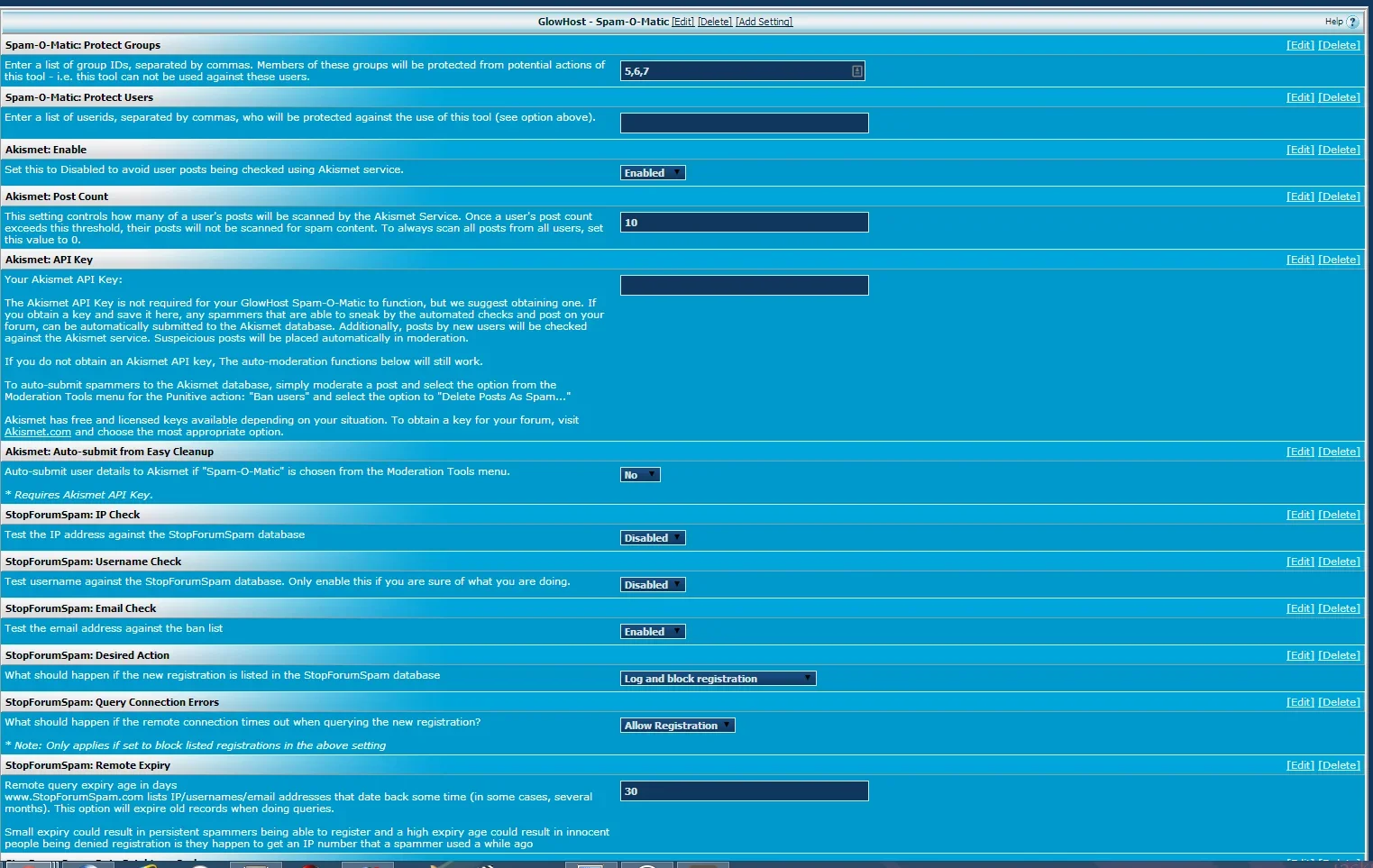Image resolution: width=1373 pixels, height=868 pixels.
Task: Open the Akismet Enable dropdown
Action: coord(653,173)
